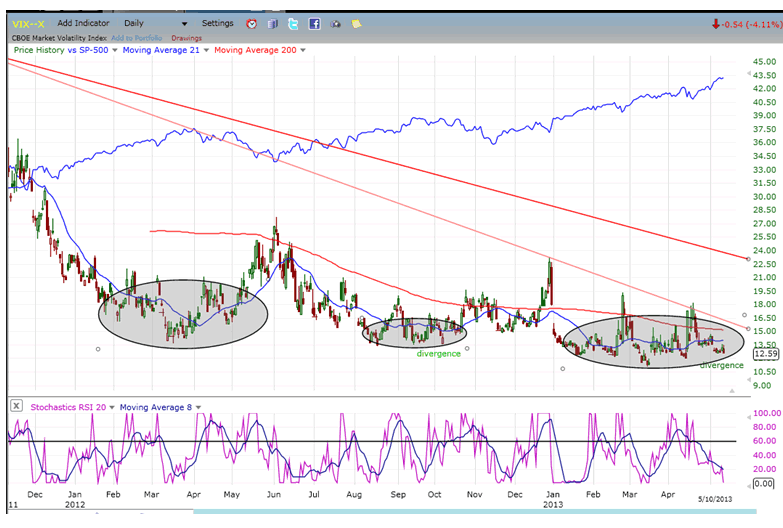The width and height of the screenshot is (783, 528).
Task: Click the yellow note icon
Action: (x=356, y=23)
